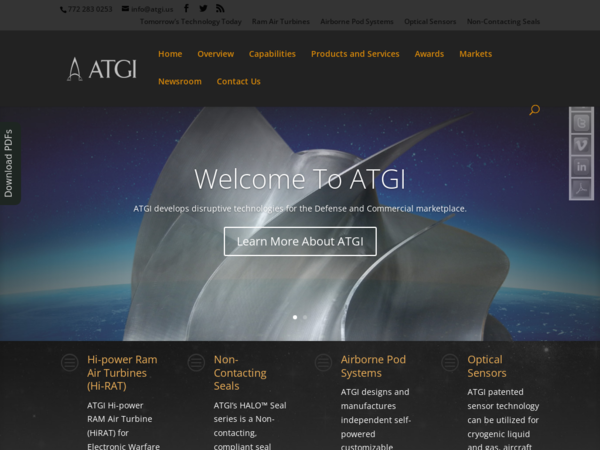
Task: Select the second slider dot
Action: [x=305, y=317]
